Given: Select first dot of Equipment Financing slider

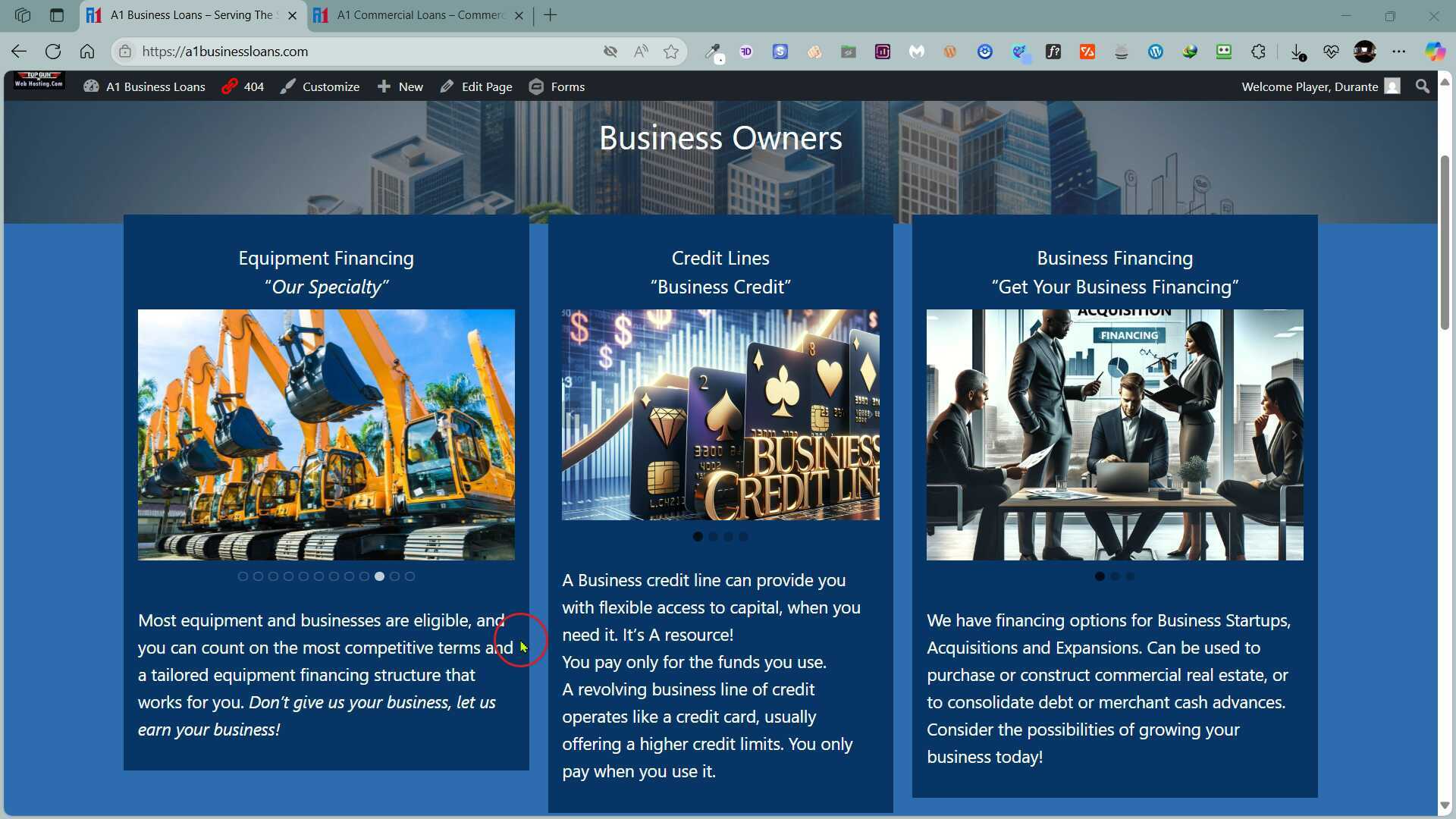Looking at the screenshot, I should [243, 576].
